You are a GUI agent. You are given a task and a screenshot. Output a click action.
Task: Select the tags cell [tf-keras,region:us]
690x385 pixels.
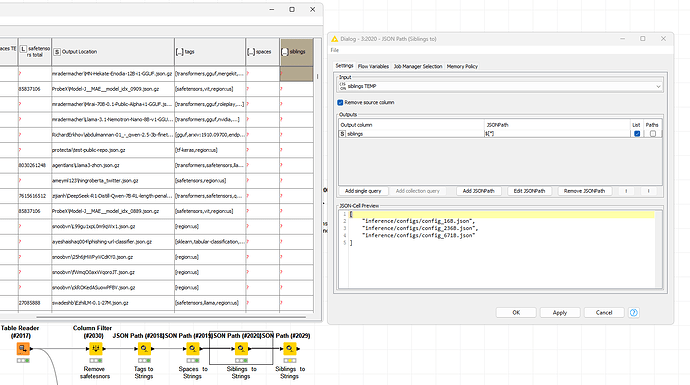tap(210, 150)
